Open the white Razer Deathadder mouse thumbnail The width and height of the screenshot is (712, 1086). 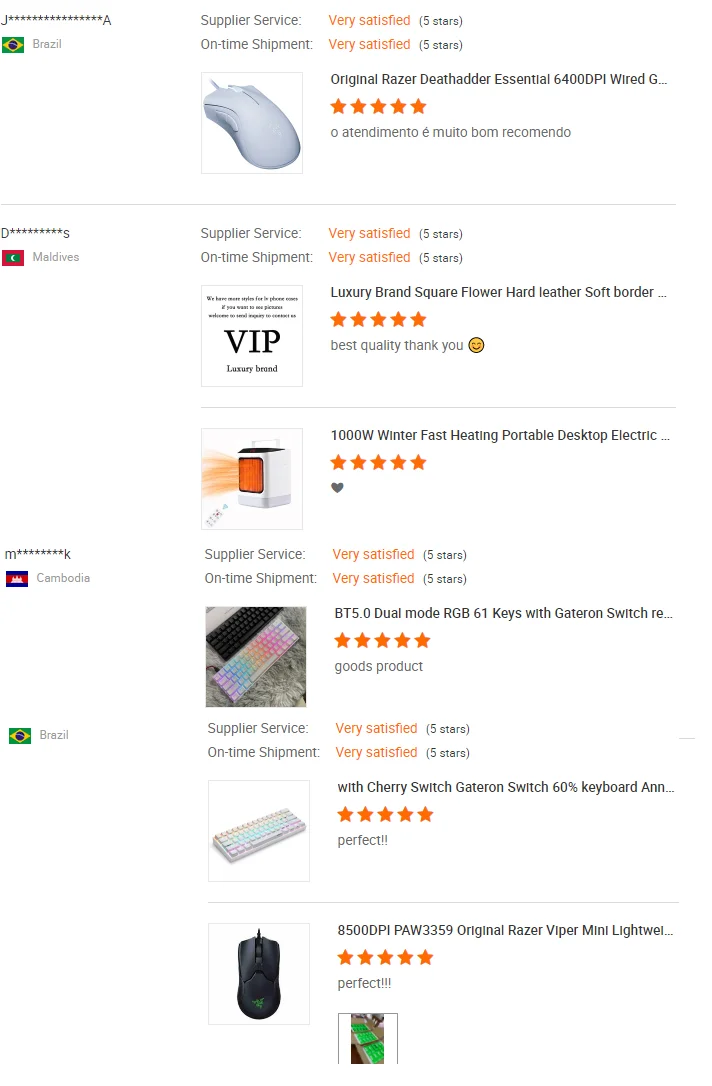252,123
